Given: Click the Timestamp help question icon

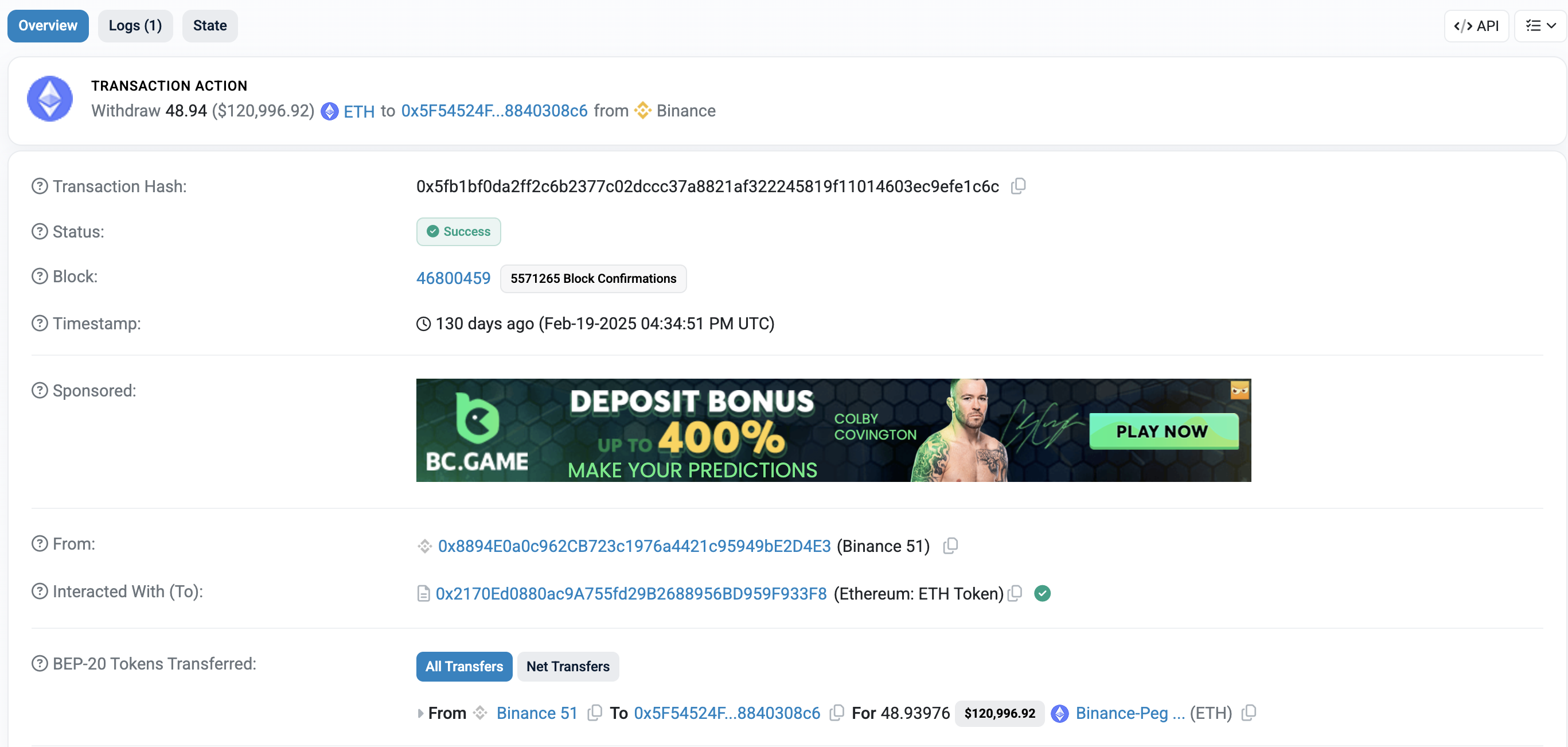Looking at the screenshot, I should pyautogui.click(x=40, y=323).
